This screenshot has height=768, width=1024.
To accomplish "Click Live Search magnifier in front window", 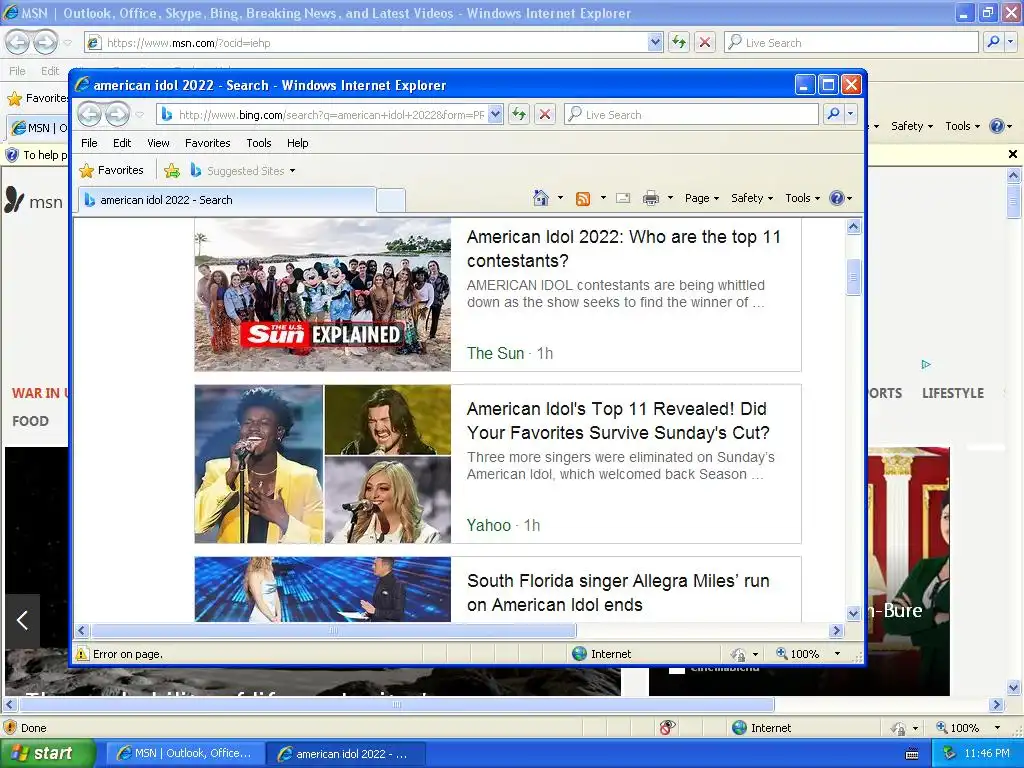I will 833,114.
